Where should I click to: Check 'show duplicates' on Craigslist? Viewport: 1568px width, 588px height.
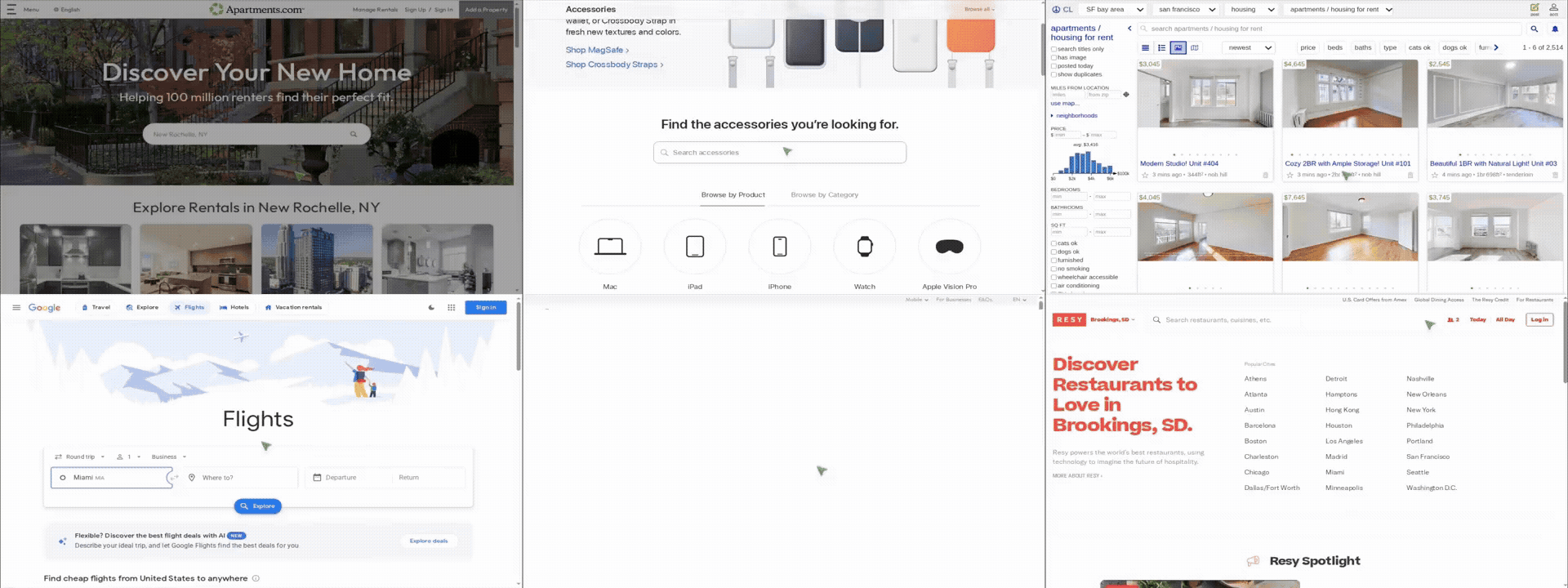(1053, 74)
